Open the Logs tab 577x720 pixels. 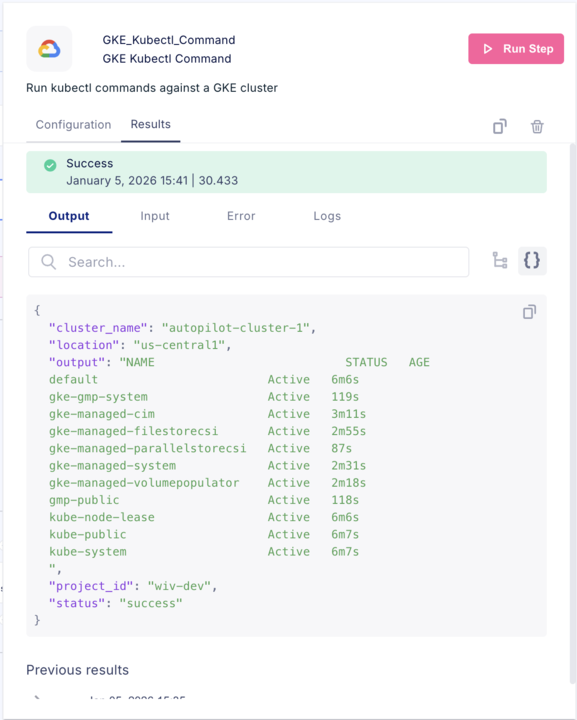pos(327,216)
